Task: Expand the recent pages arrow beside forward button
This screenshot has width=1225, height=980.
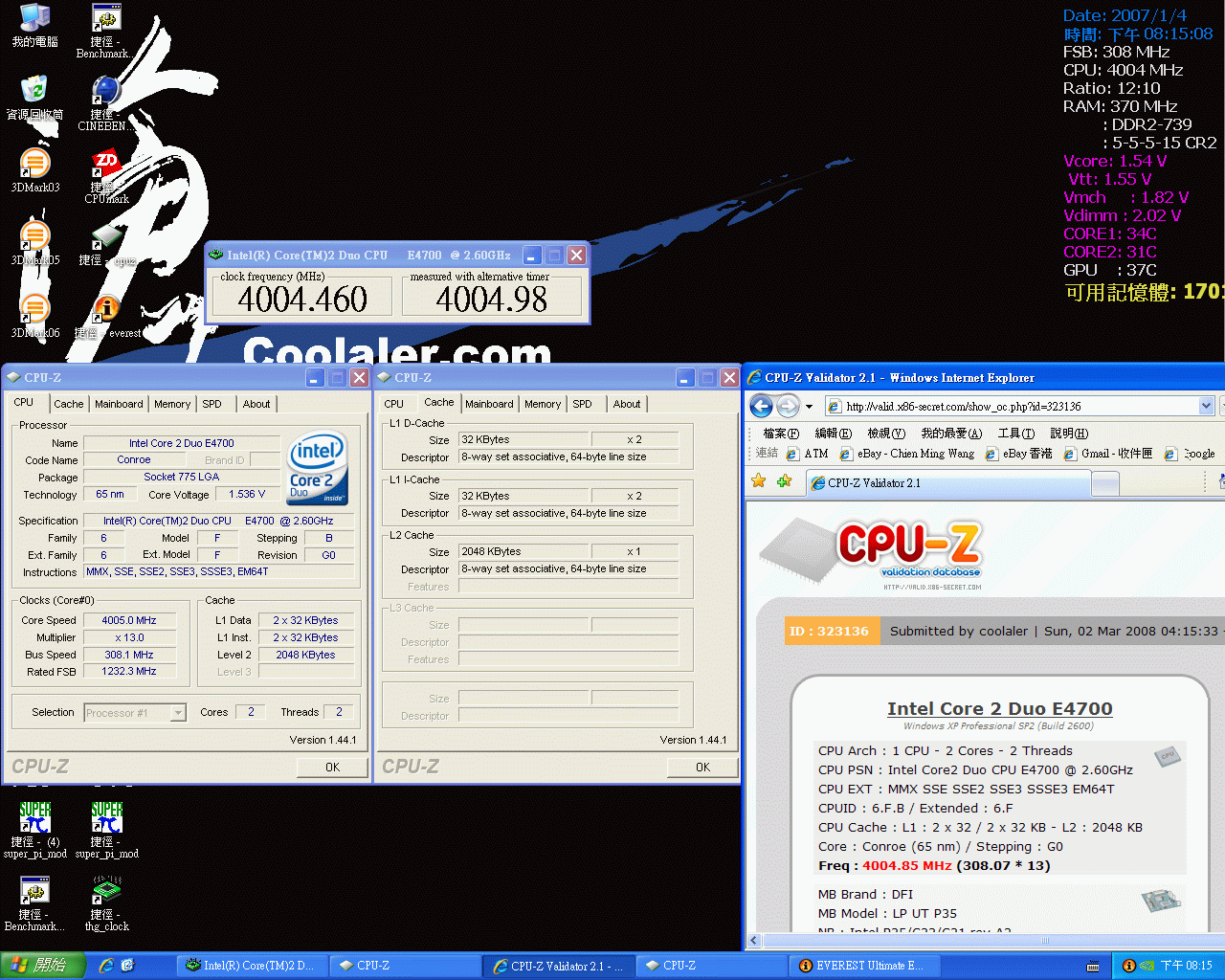Action: coord(809,407)
